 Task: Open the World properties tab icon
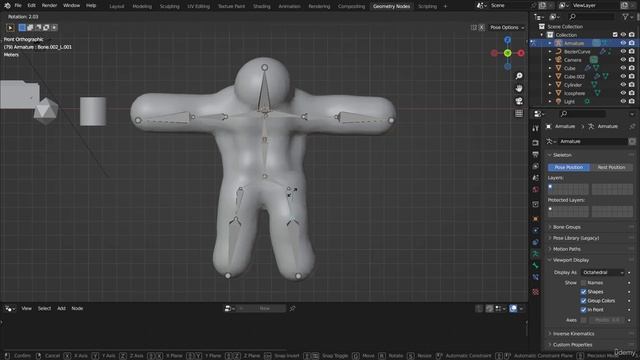[536, 190]
